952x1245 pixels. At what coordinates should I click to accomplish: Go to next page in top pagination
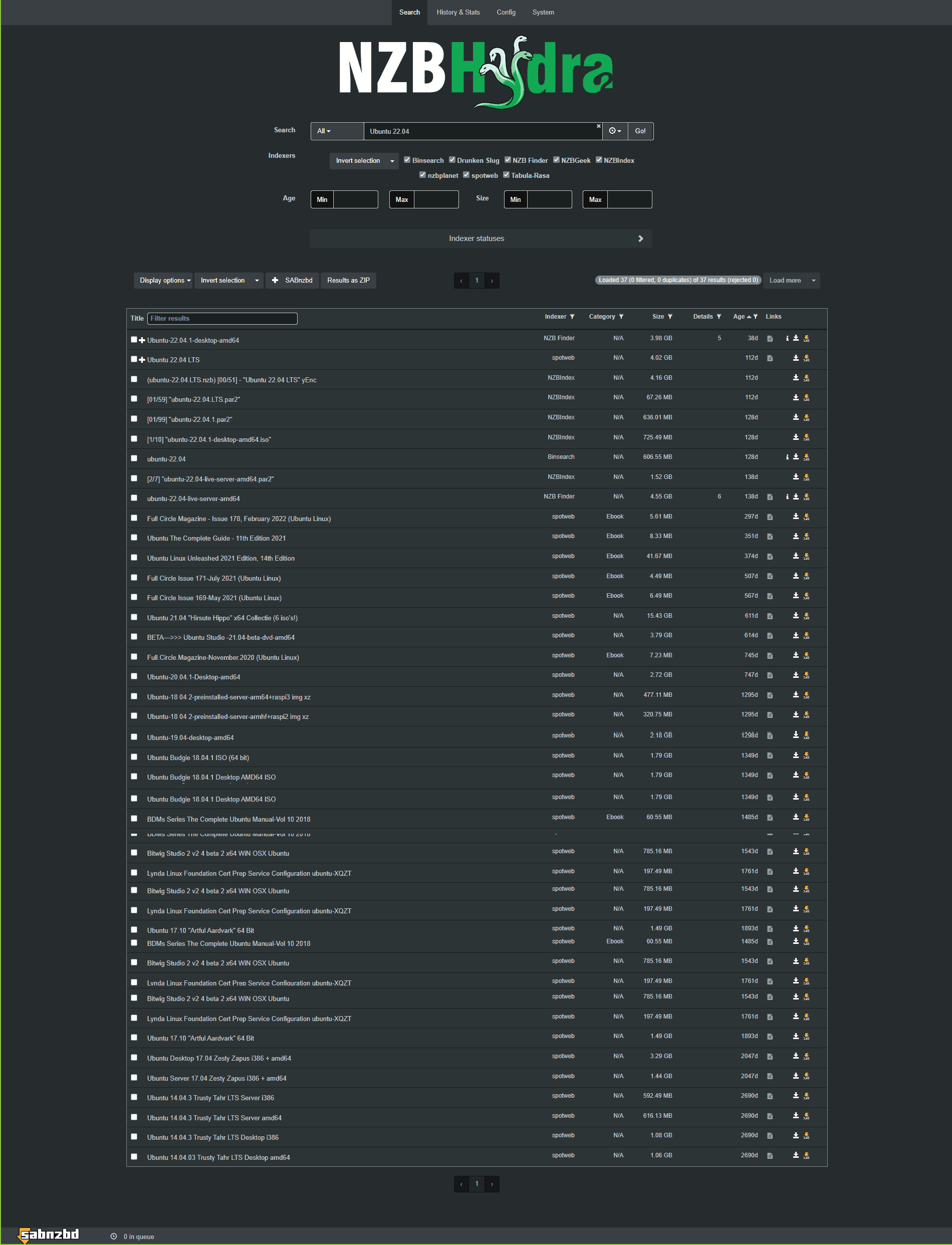coord(492,281)
